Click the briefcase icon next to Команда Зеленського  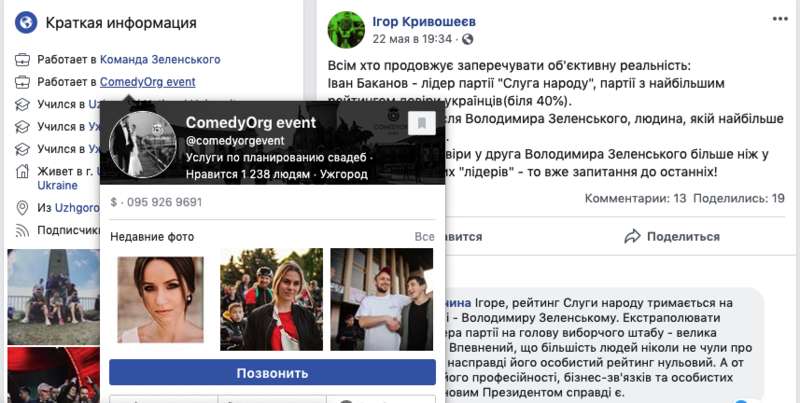22,60
